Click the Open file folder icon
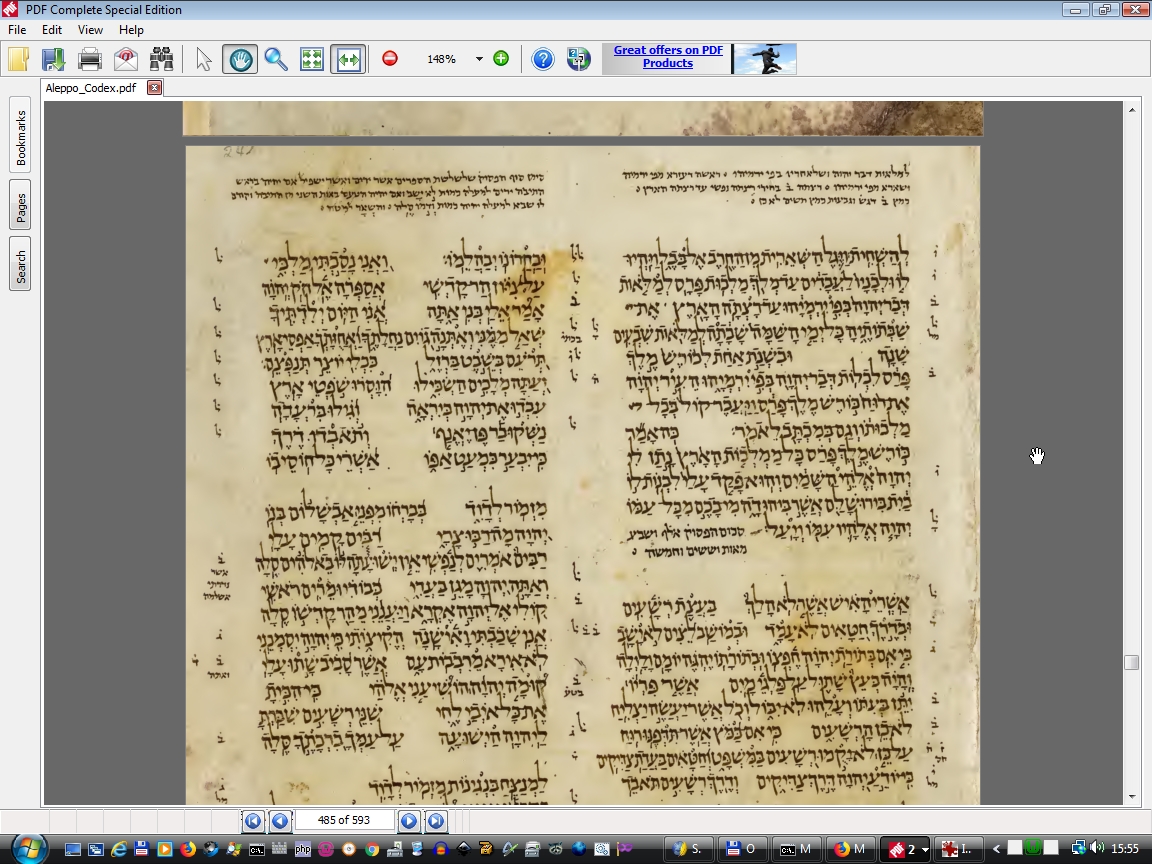This screenshot has width=1152, height=864. point(18,59)
